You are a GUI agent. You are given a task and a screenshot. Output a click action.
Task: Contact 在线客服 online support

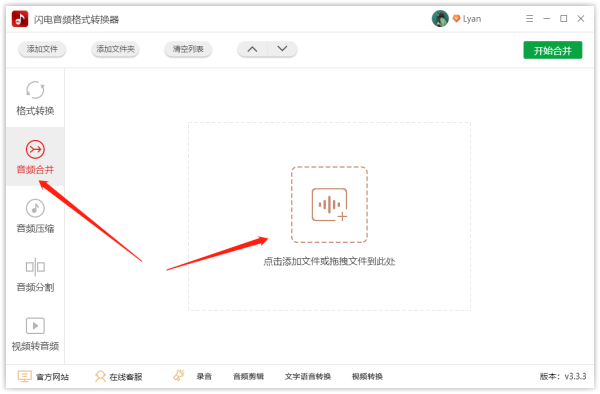click(x=119, y=377)
